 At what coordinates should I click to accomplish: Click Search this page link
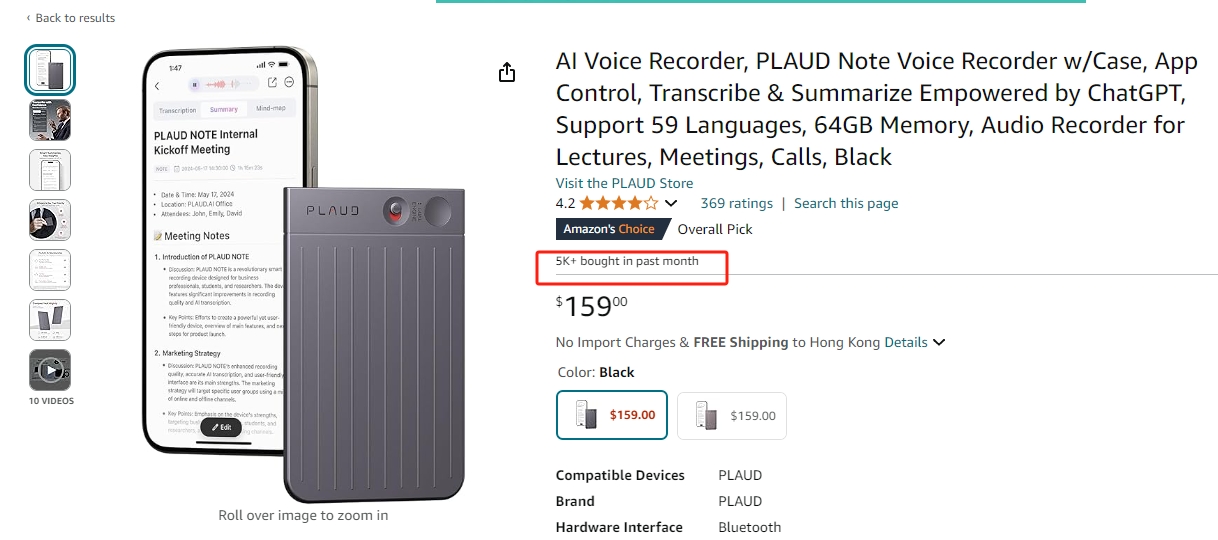tap(846, 203)
